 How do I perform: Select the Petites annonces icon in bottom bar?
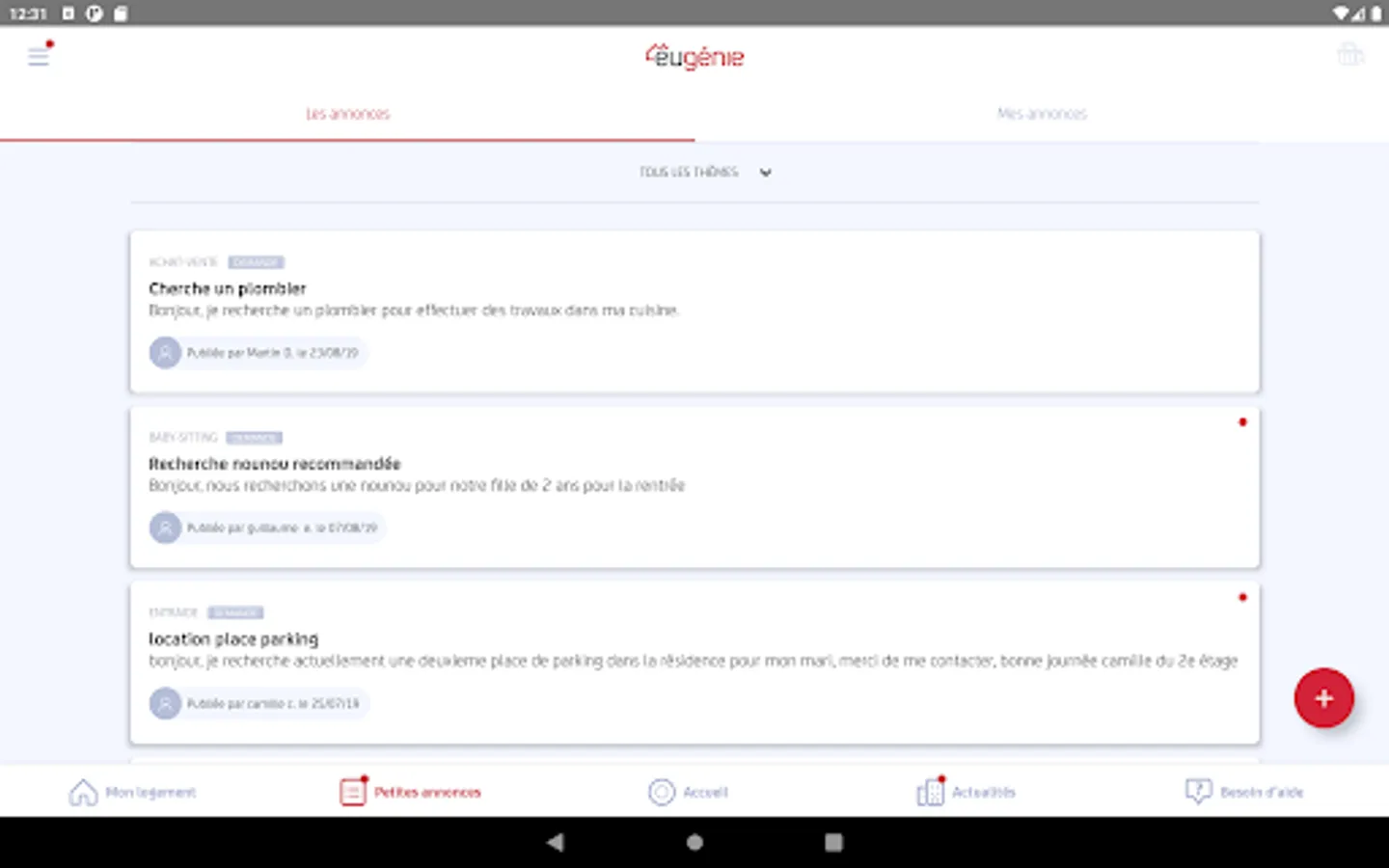(x=353, y=792)
